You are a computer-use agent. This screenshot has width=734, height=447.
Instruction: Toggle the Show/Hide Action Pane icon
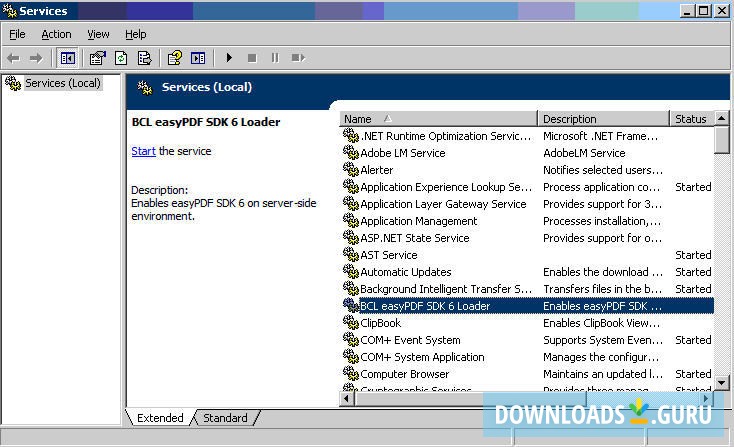198,58
